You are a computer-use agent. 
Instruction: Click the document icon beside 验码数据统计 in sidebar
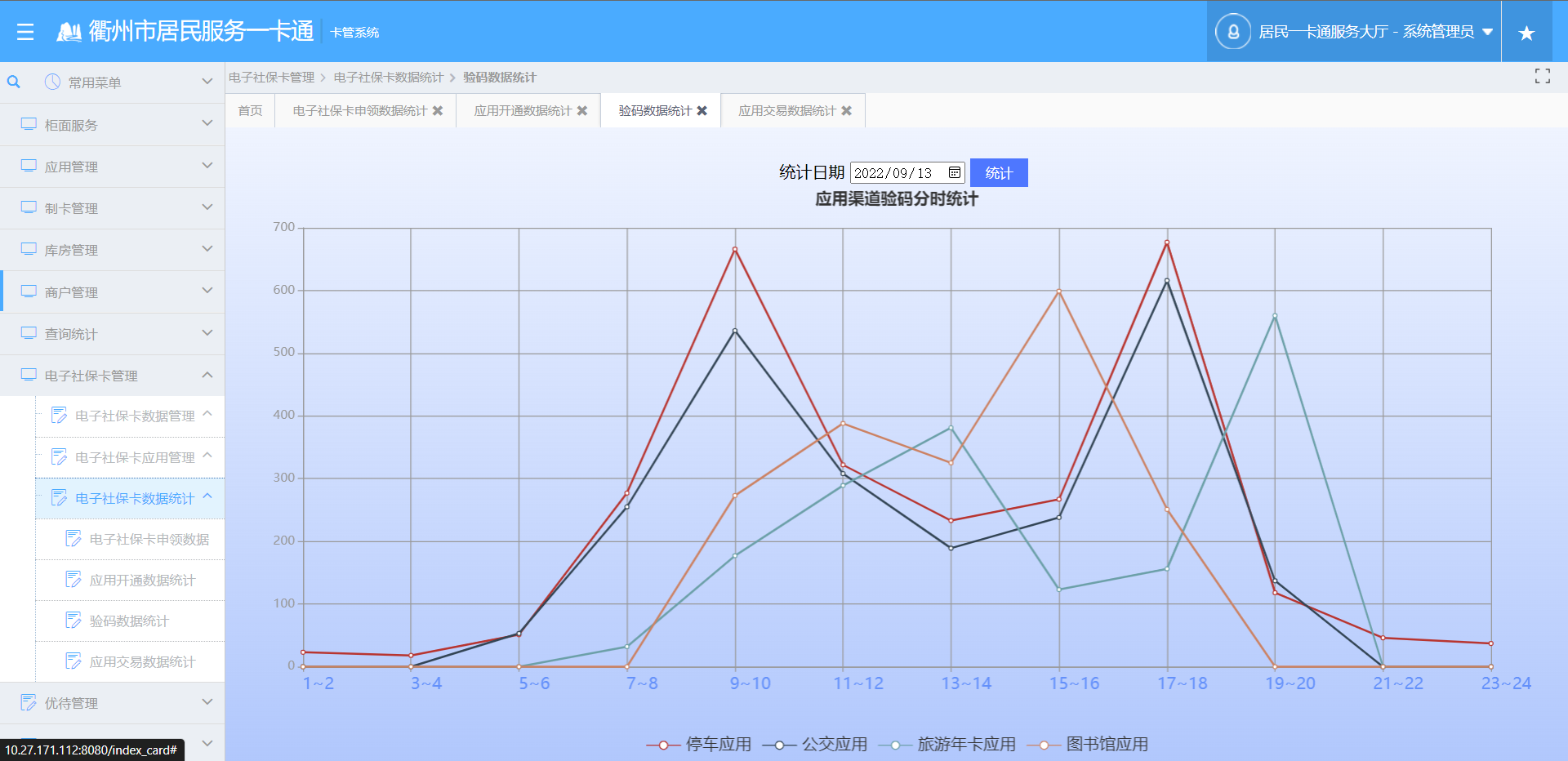[x=73, y=620]
